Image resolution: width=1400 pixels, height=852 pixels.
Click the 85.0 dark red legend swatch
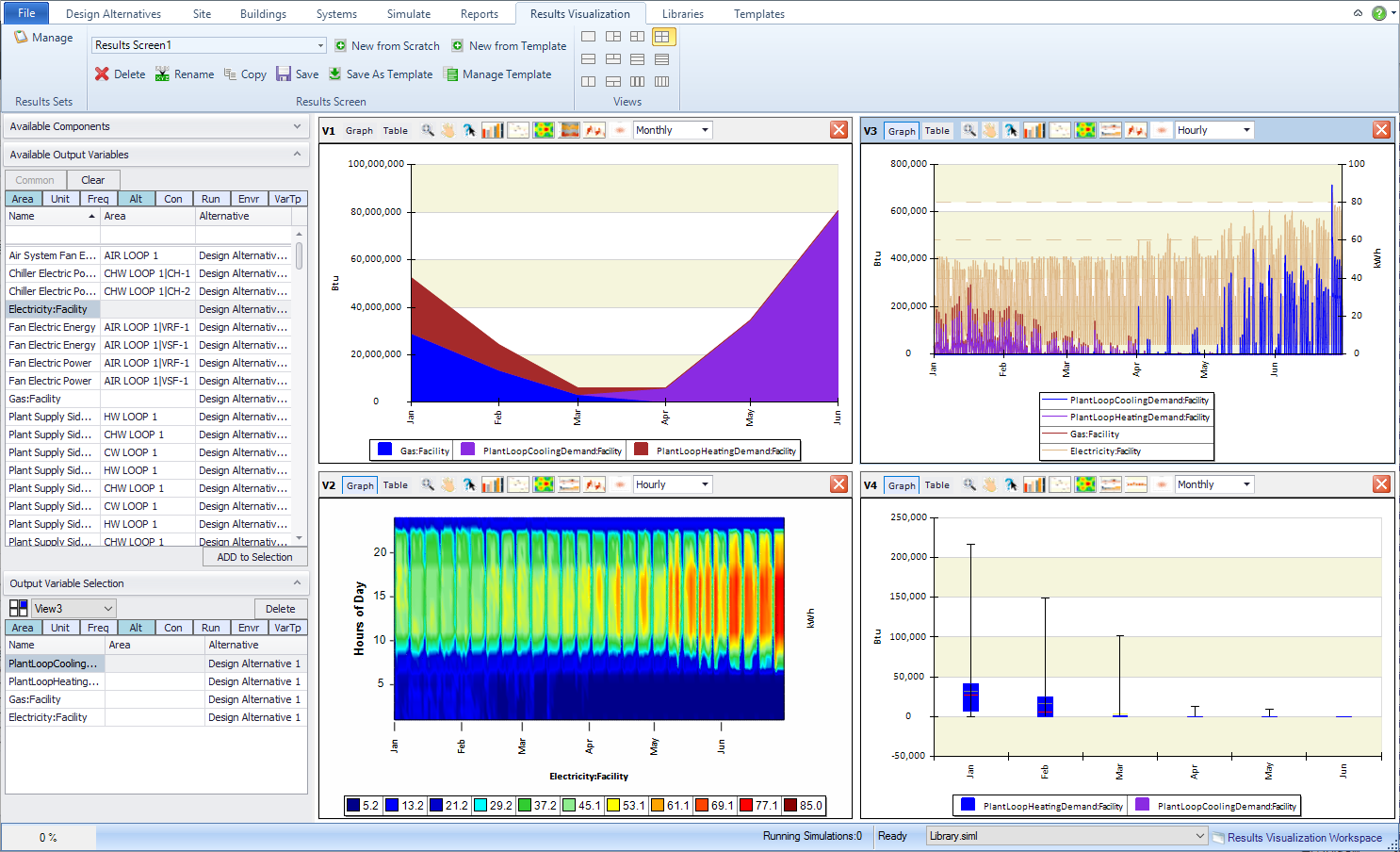(x=791, y=806)
